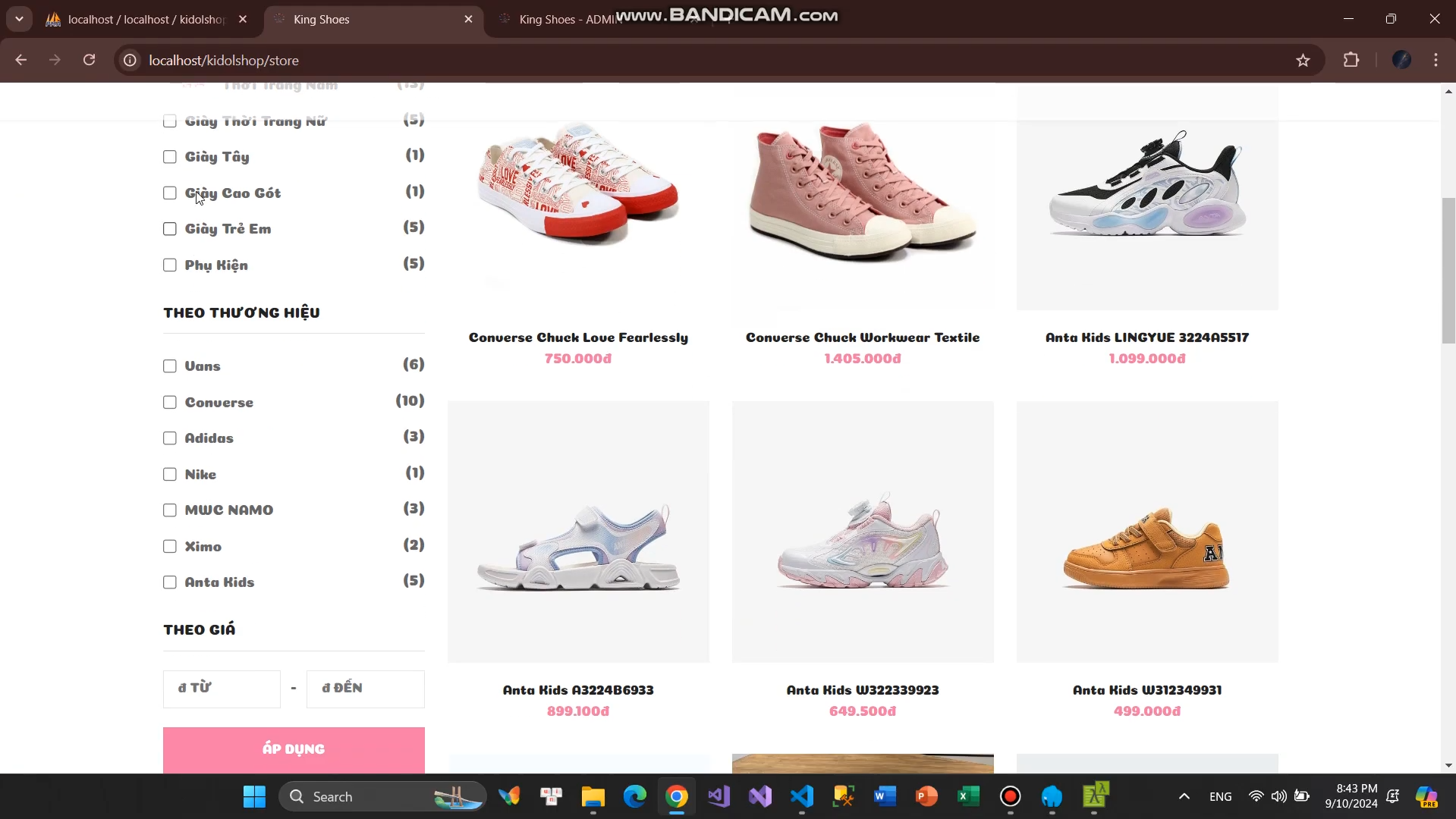1456x819 pixels.
Task: Open Converse Chuck Workwear Textile shoe image
Action: click(x=863, y=197)
